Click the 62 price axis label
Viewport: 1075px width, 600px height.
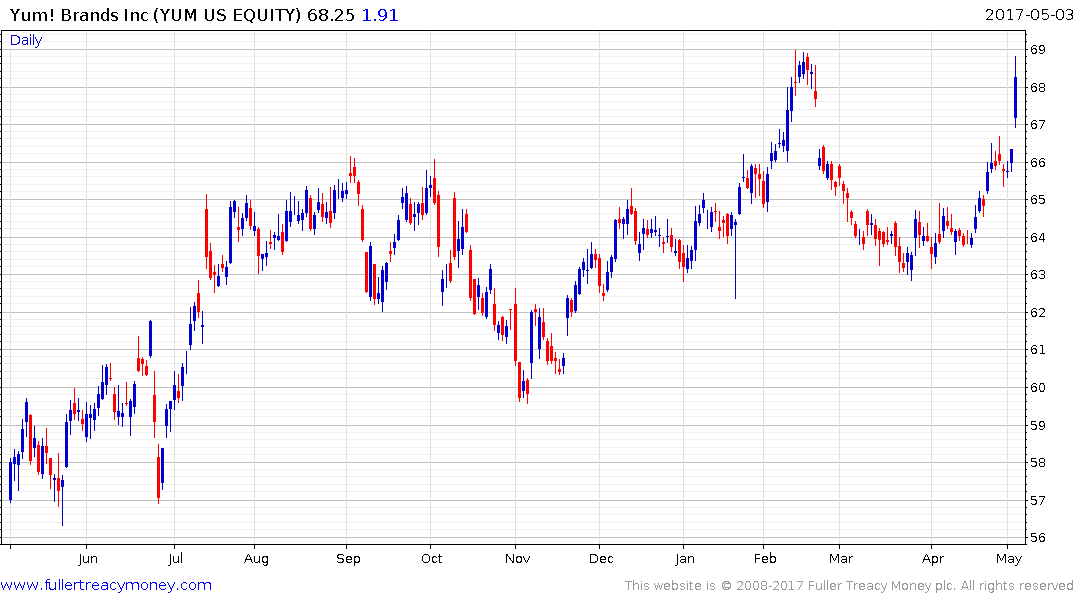coord(1037,313)
